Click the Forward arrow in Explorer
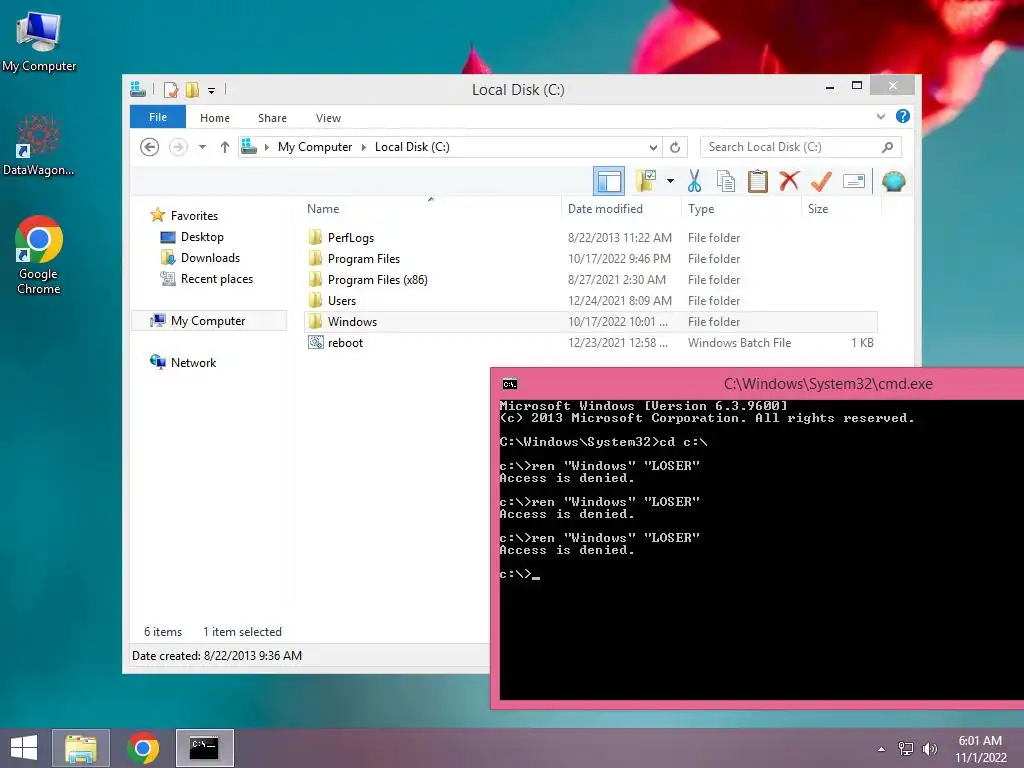The height and width of the screenshot is (768, 1024). pyautogui.click(x=178, y=147)
